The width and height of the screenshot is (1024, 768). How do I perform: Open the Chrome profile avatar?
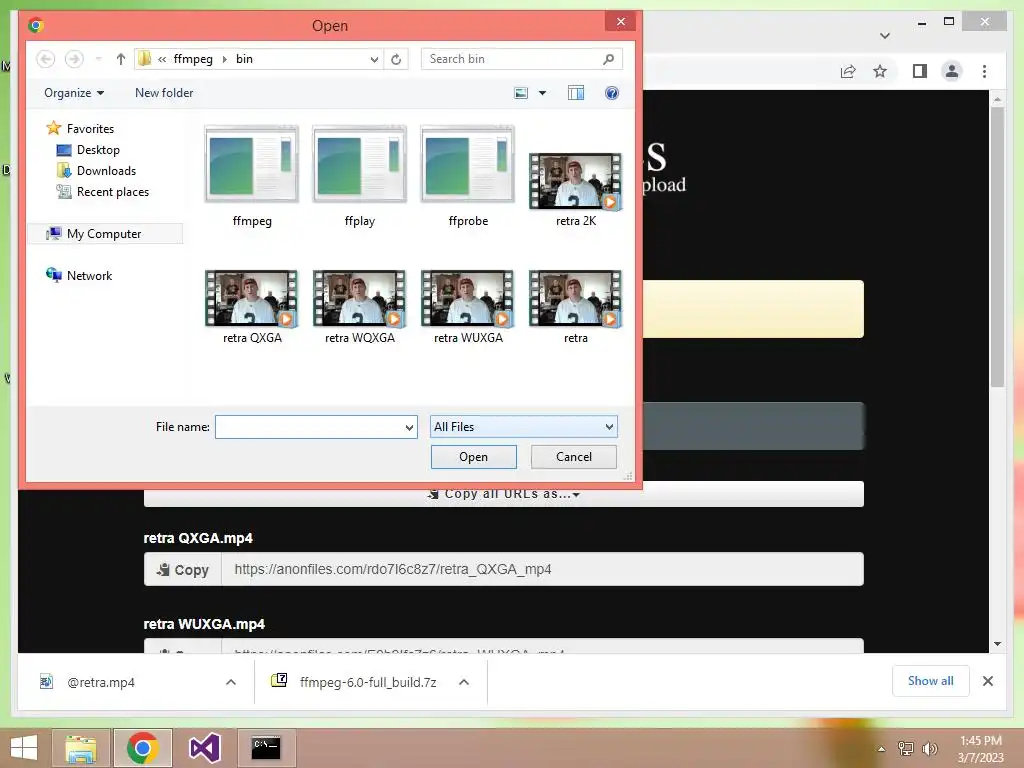[952, 71]
